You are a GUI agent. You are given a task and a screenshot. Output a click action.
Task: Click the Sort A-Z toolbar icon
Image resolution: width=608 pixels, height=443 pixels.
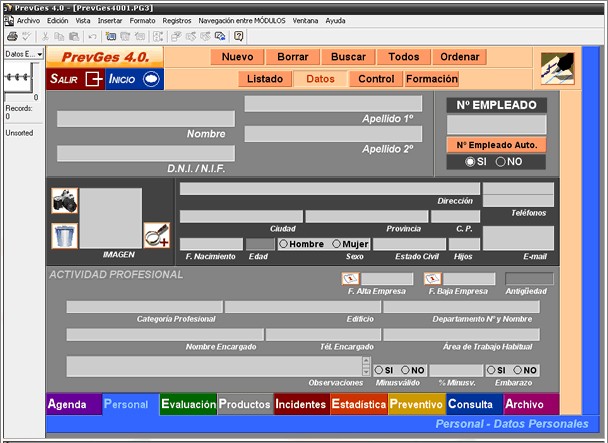[158, 36]
